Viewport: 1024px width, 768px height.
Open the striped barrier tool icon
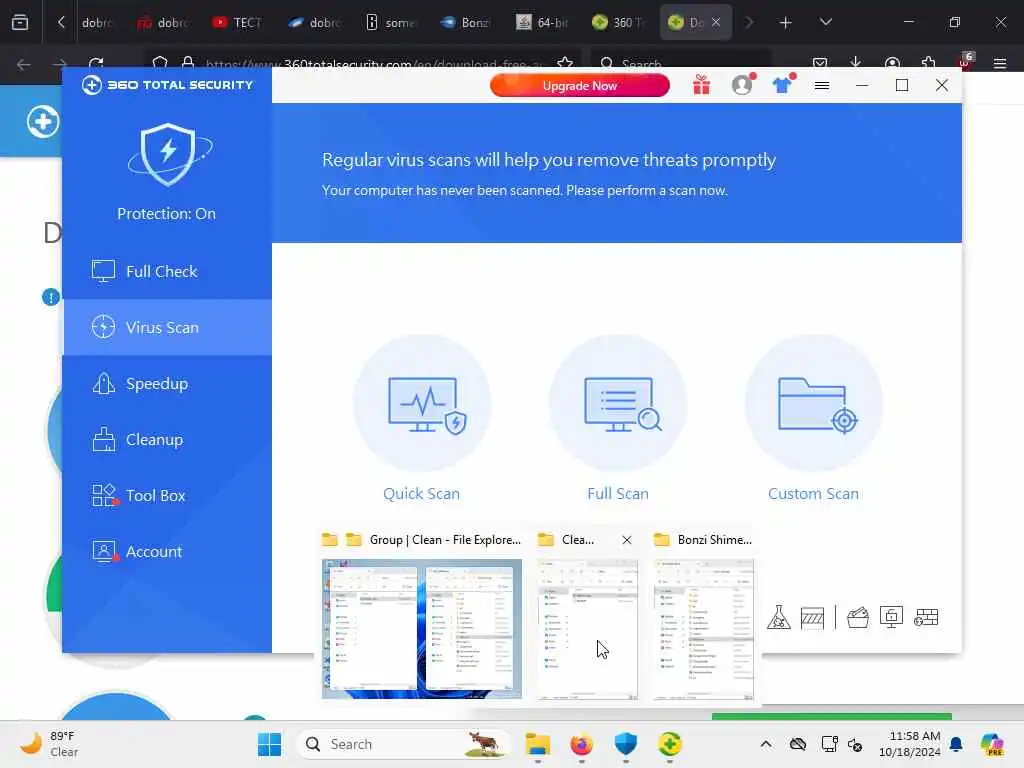pyautogui.click(x=812, y=617)
